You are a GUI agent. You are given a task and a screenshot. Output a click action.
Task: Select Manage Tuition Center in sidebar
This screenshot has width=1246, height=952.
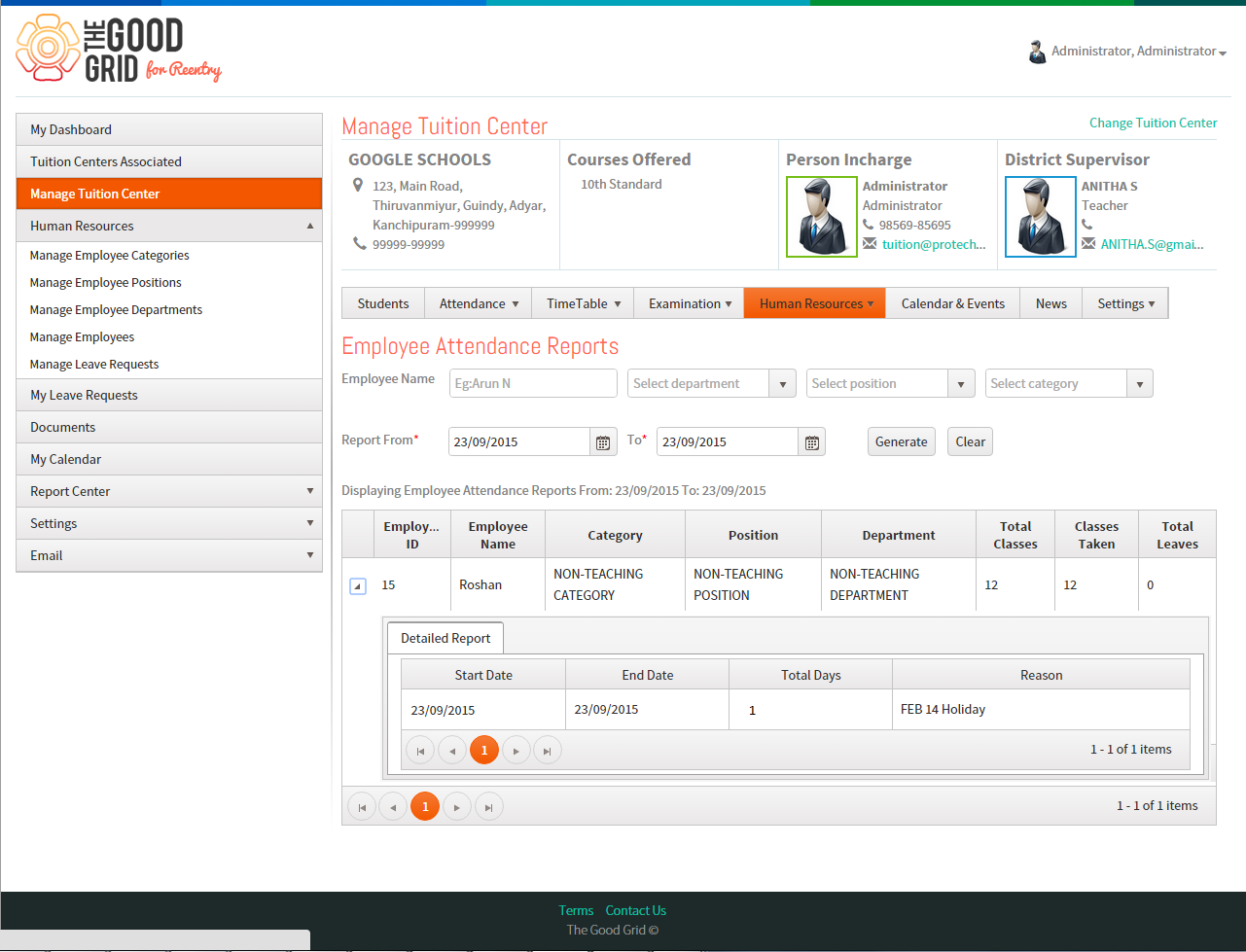169,194
